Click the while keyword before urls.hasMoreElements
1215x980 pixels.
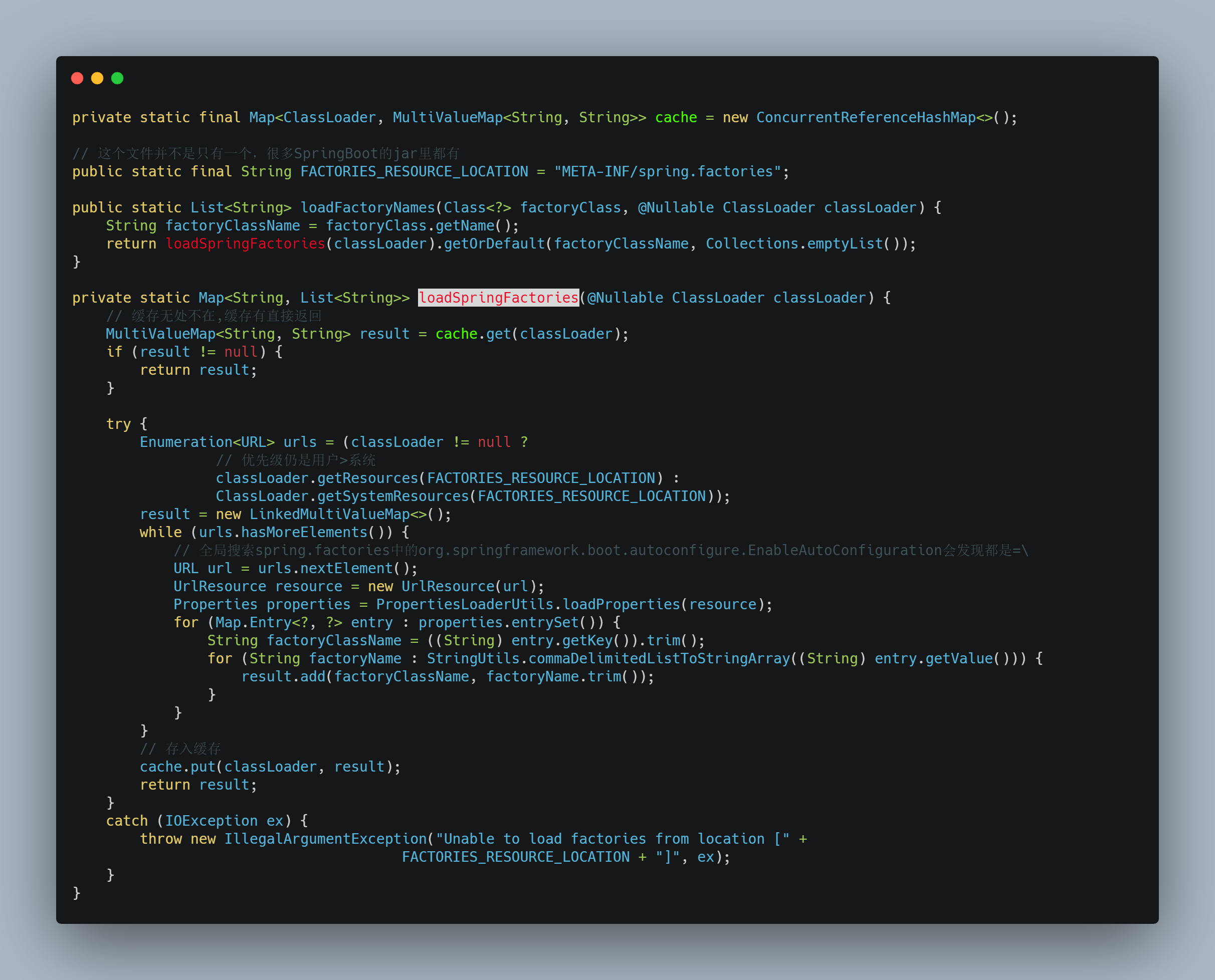(x=160, y=533)
